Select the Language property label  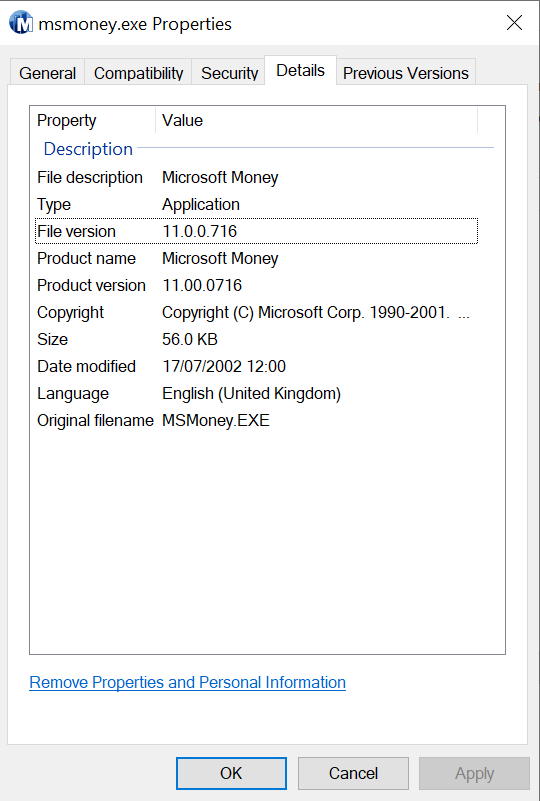[73, 394]
